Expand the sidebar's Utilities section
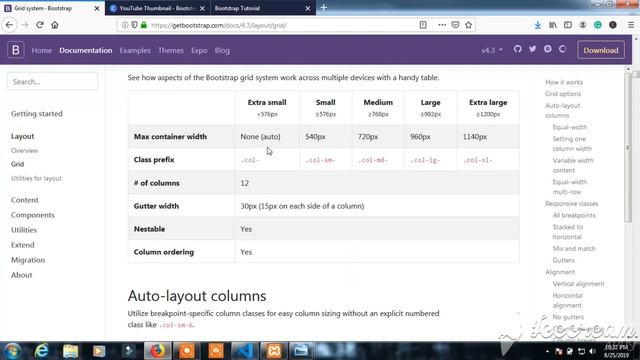The height and width of the screenshot is (360, 640). coord(24,230)
